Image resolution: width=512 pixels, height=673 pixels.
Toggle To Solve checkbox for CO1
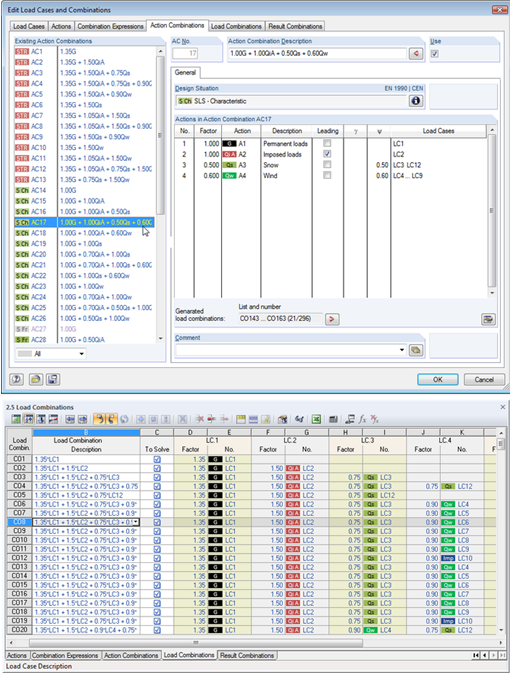tap(157, 459)
